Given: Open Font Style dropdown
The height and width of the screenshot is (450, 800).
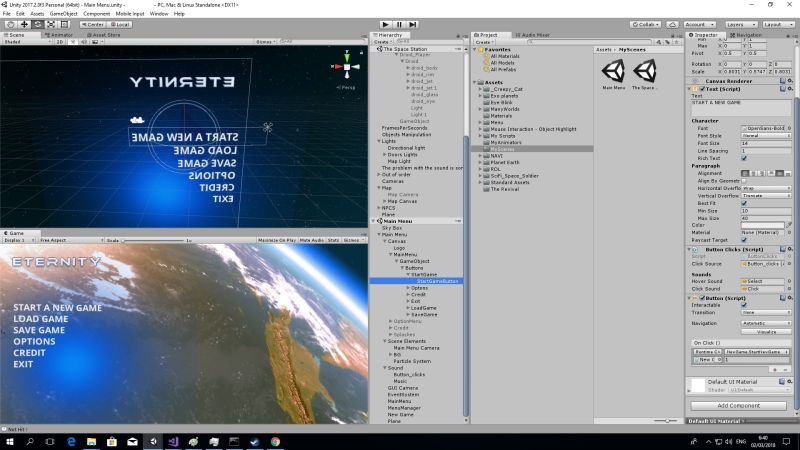Looking at the screenshot, I should (x=766, y=136).
